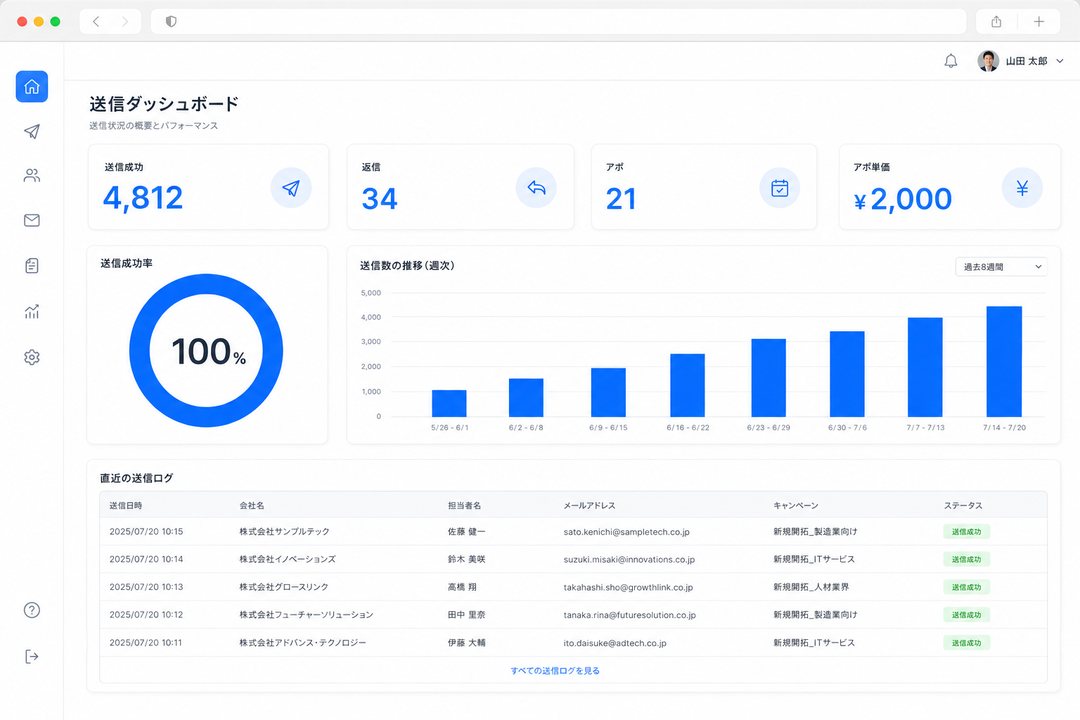
Task: Click the reply arrow icon on 返信 card
Action: pos(537,187)
